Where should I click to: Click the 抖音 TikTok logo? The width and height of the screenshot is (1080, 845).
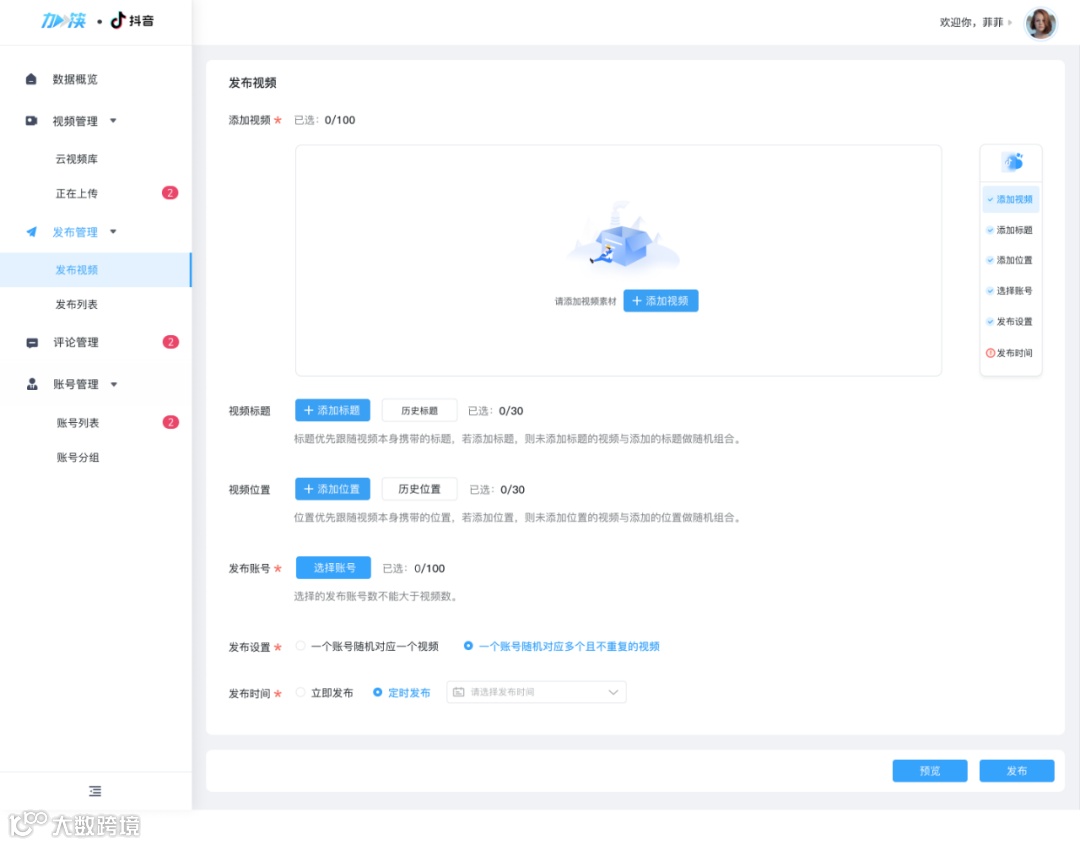(x=132, y=21)
